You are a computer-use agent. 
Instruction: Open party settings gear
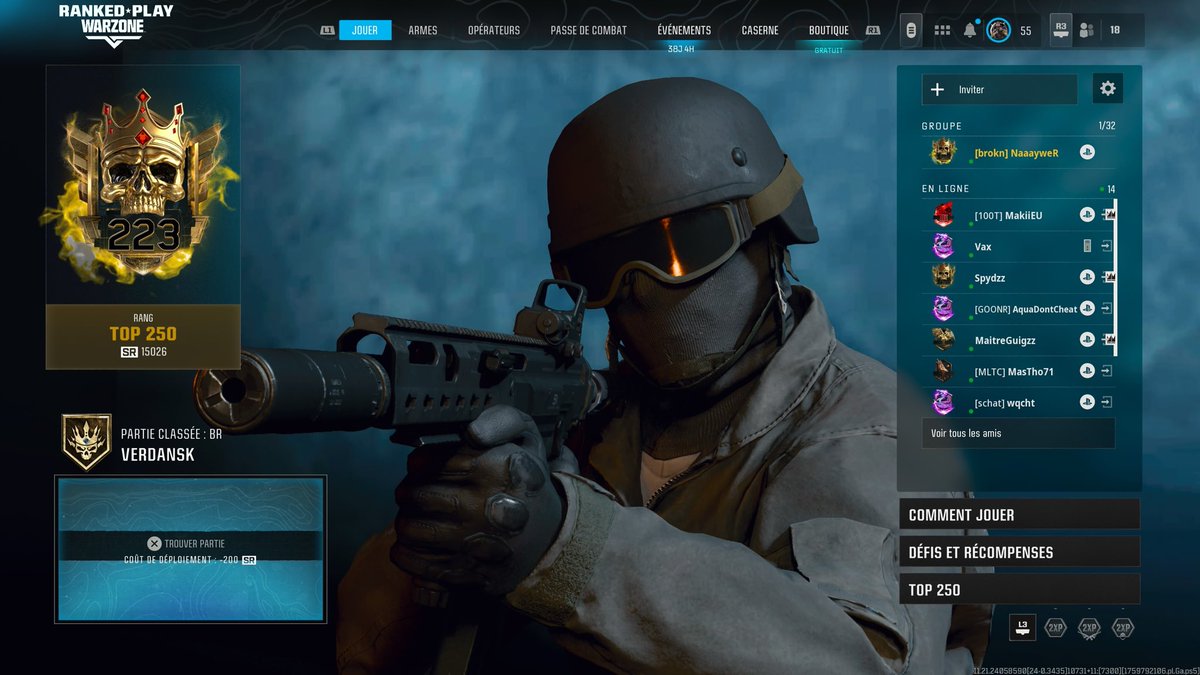coord(1107,89)
